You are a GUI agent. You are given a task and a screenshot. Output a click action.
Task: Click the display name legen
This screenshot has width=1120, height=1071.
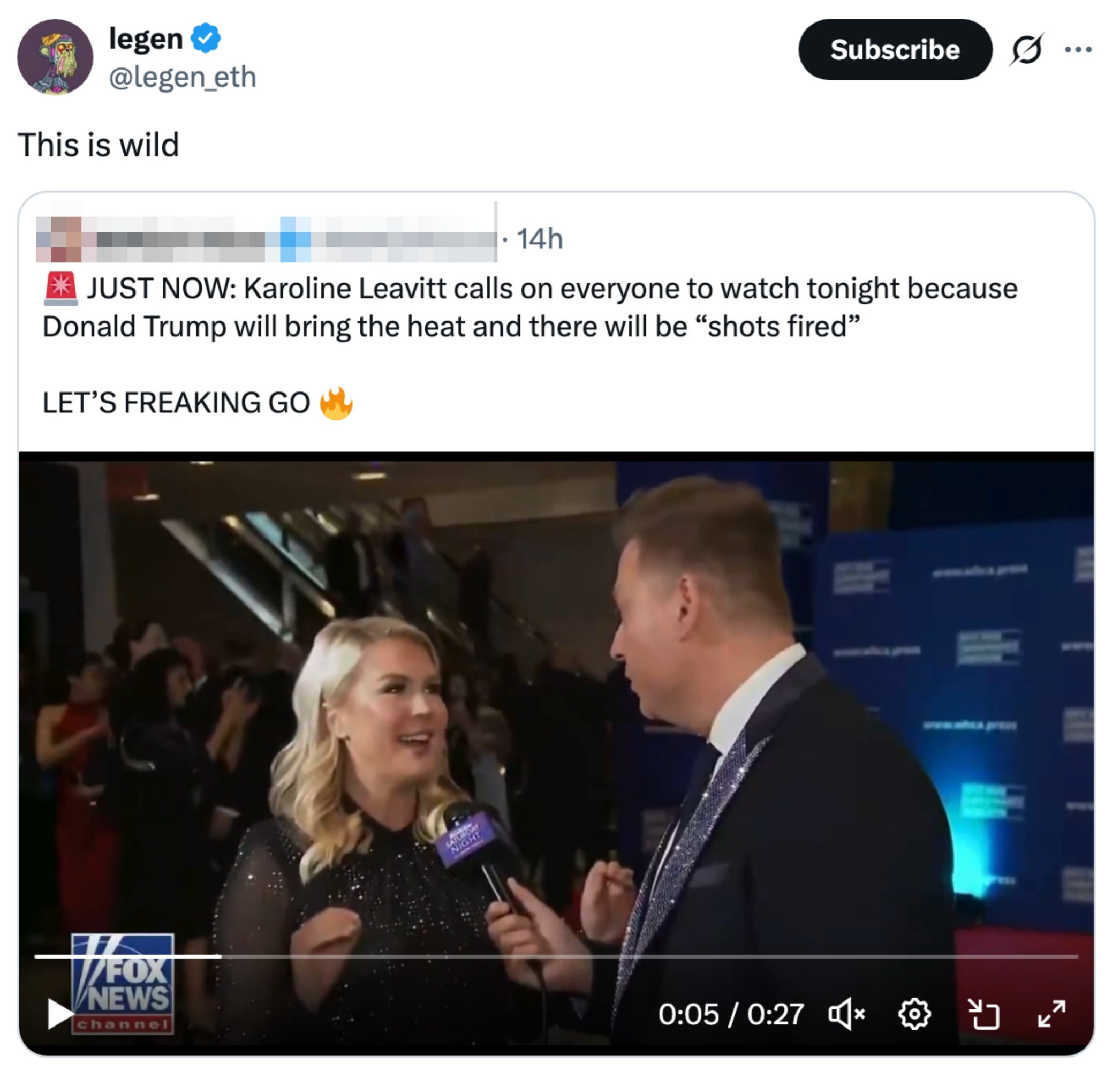coord(146,38)
